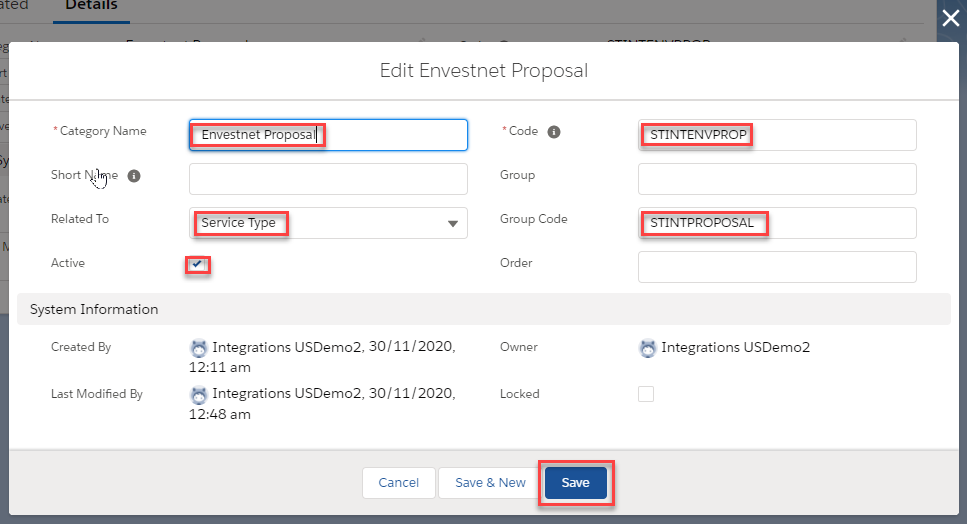Close the Edit Envestnet Proposal dialog
Image resolution: width=967 pixels, height=524 pixels.
(950, 18)
